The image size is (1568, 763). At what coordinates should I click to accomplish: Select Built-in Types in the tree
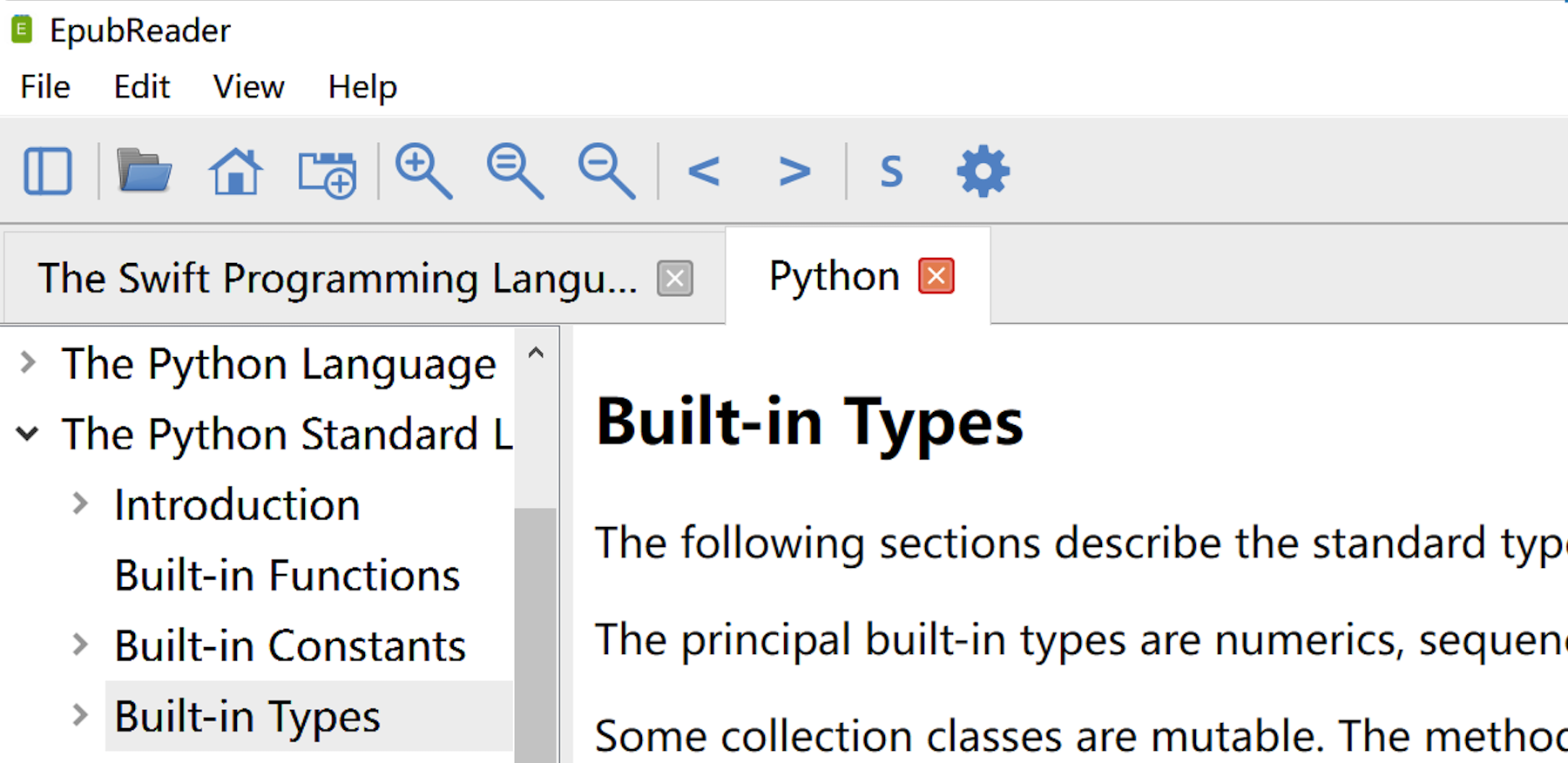[247, 717]
